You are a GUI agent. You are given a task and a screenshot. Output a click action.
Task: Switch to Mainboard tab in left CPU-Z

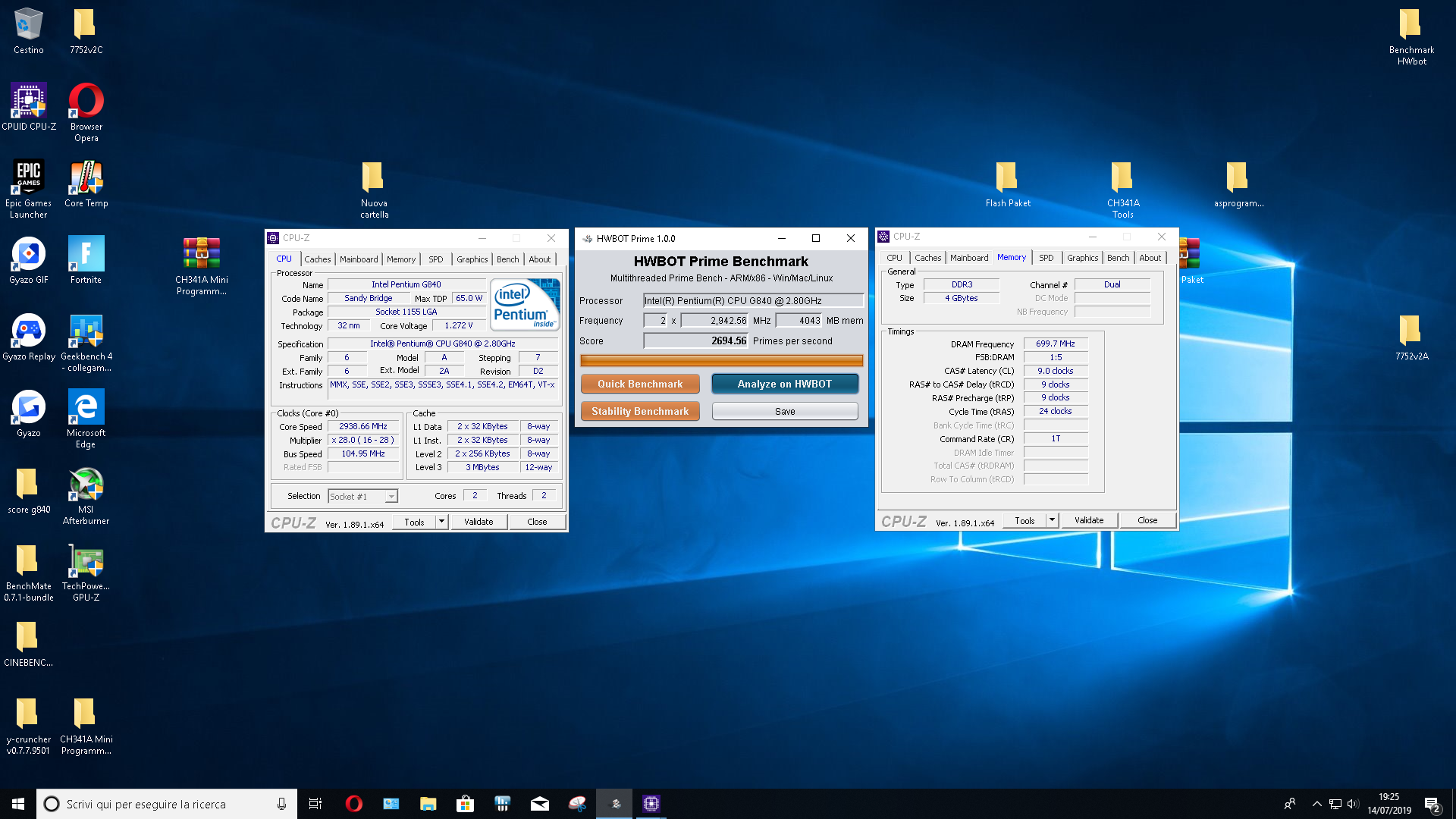(359, 259)
